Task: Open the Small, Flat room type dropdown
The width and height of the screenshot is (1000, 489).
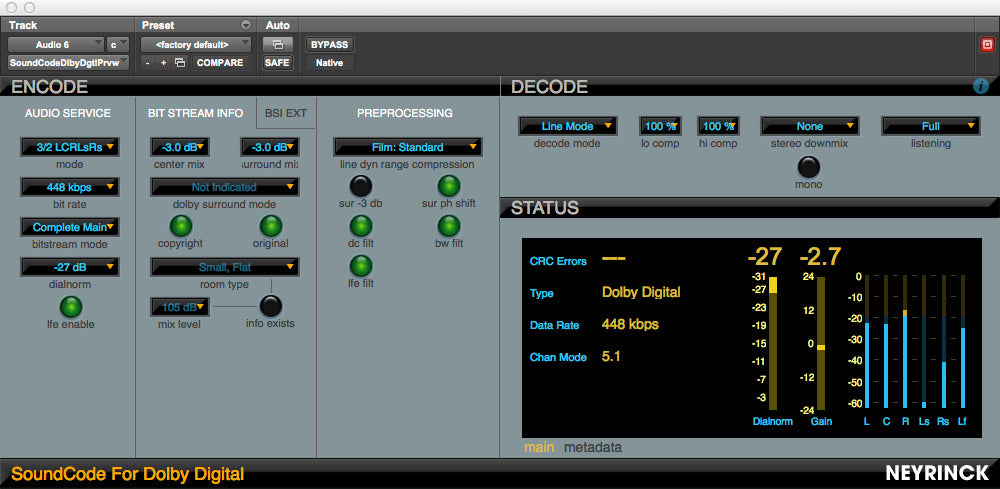Action: pos(224,266)
